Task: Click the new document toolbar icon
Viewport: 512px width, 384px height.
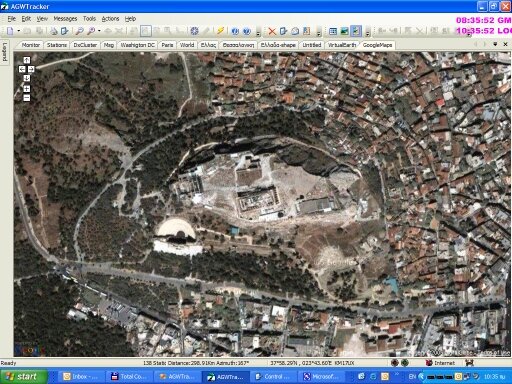Action: click(10, 31)
